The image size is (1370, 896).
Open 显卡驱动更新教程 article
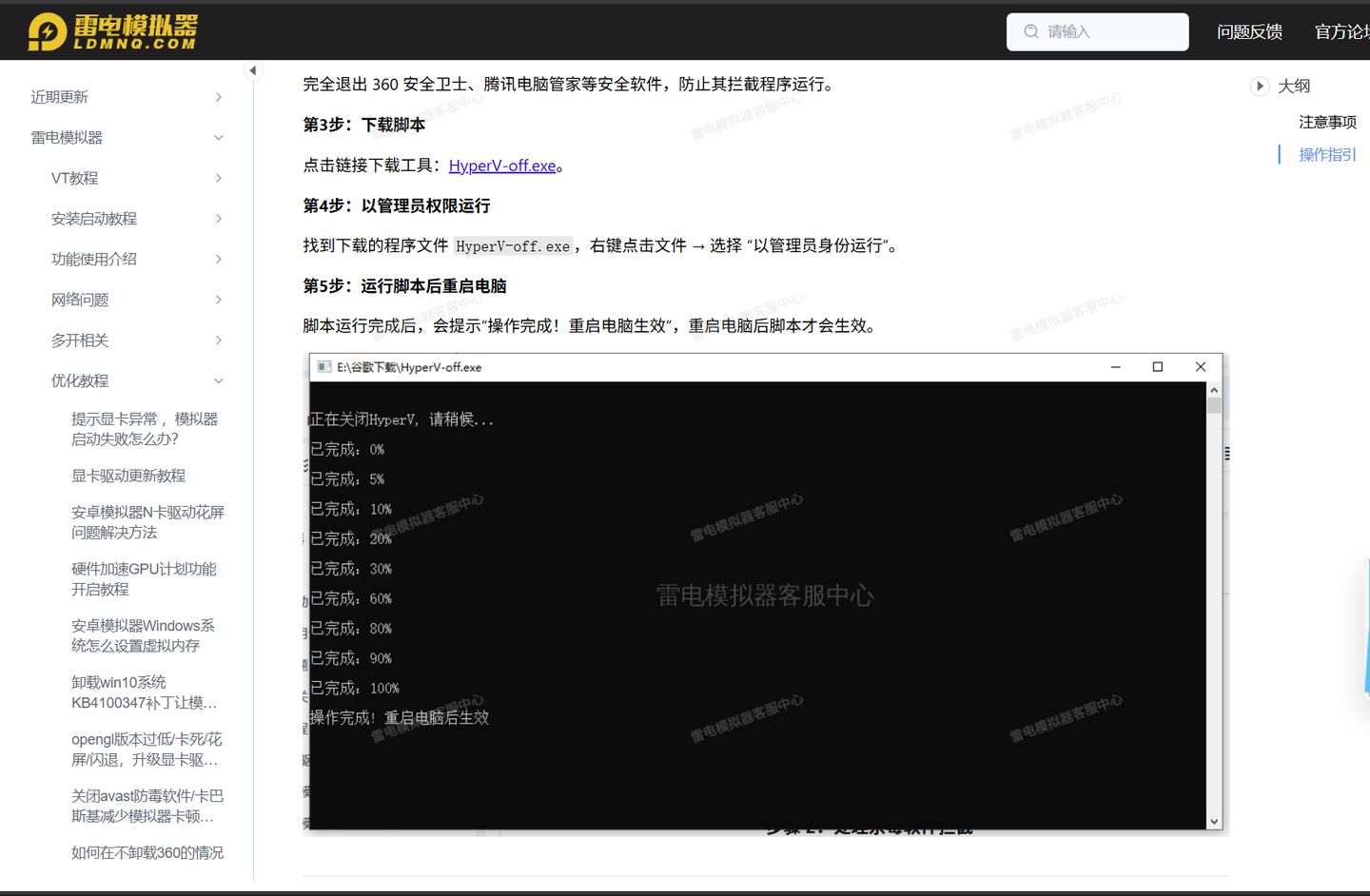128,476
